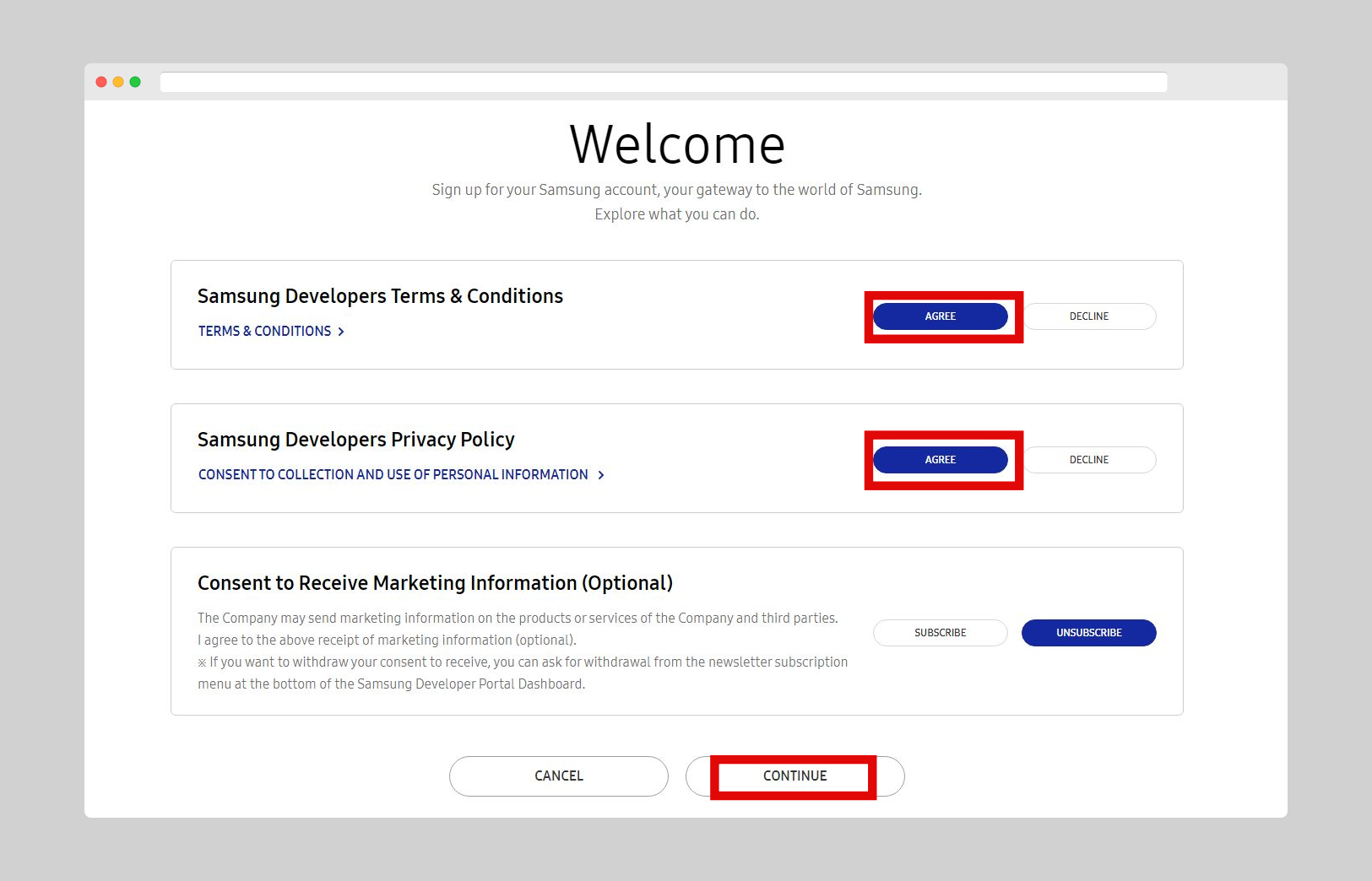
Task: Click 'Consent to Receive Marketing Information (Optional)' heading
Action: point(435,583)
